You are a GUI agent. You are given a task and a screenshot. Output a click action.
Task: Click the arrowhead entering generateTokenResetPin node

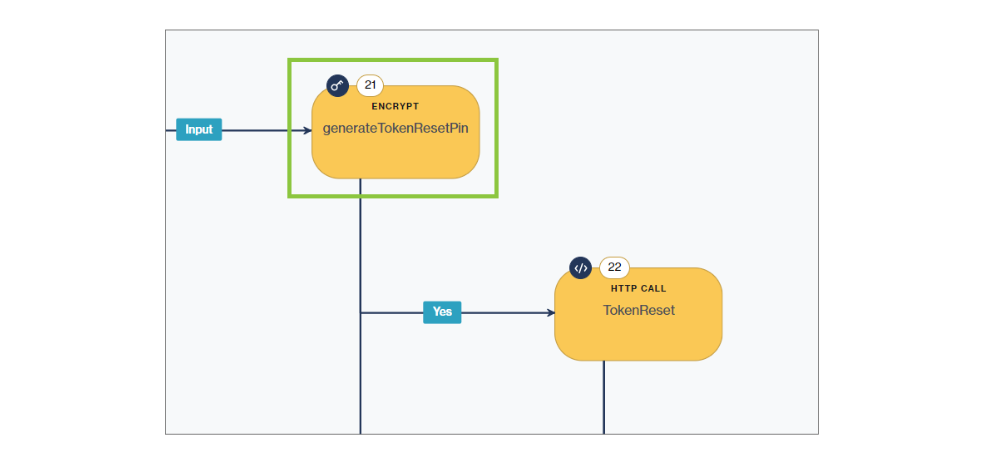click(x=306, y=130)
